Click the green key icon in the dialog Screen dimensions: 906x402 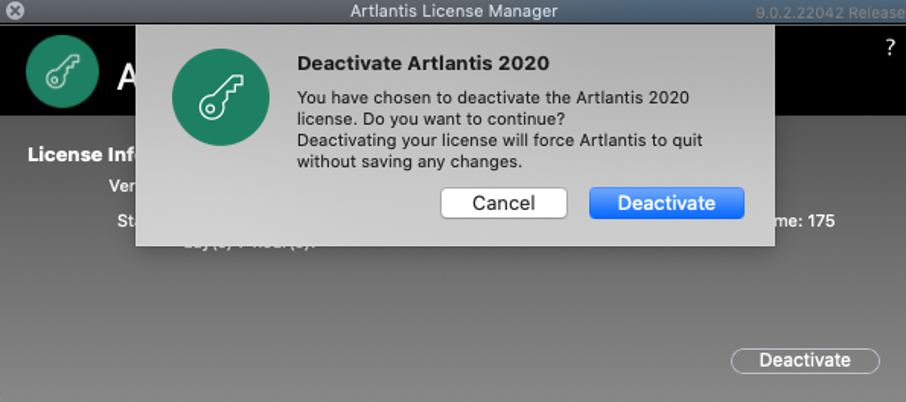[x=221, y=97]
